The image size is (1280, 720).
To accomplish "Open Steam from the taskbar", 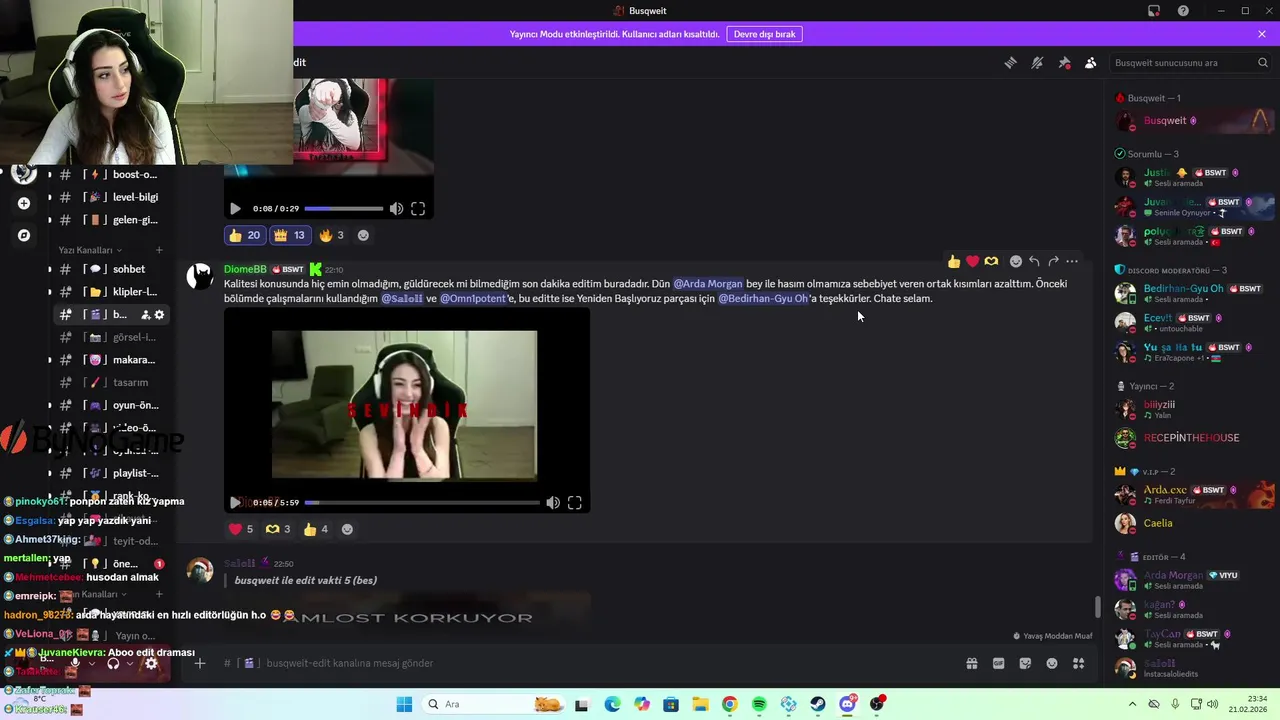I will 818,704.
